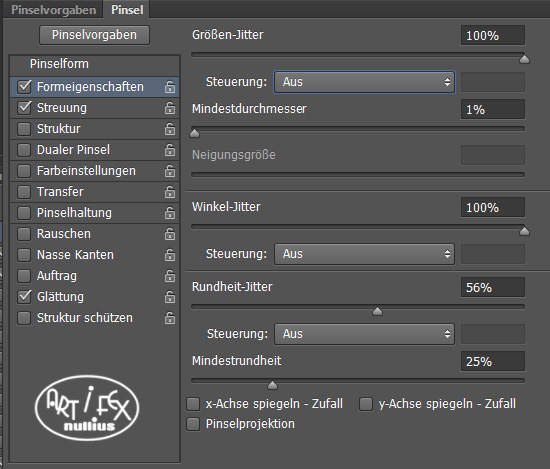Lock the Transfer brush setting

point(170,192)
